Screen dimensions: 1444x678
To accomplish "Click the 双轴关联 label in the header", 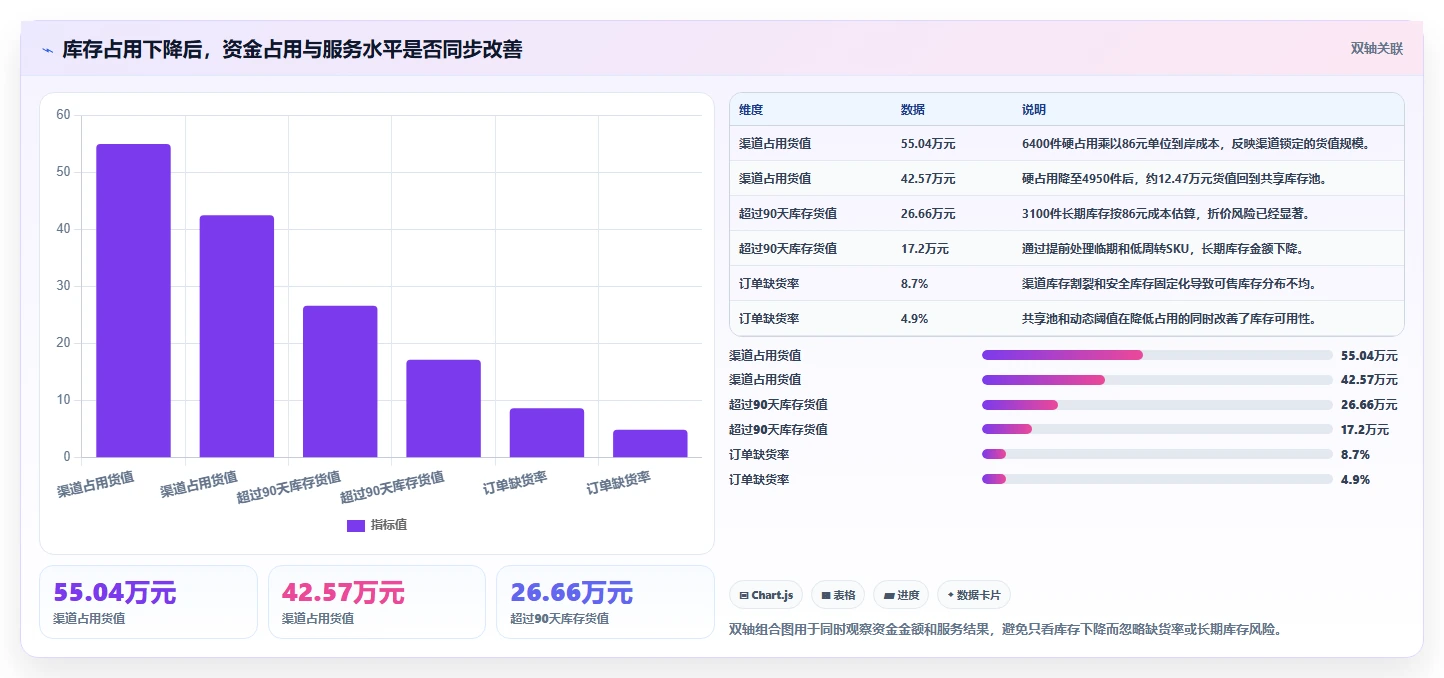I will coord(1377,48).
